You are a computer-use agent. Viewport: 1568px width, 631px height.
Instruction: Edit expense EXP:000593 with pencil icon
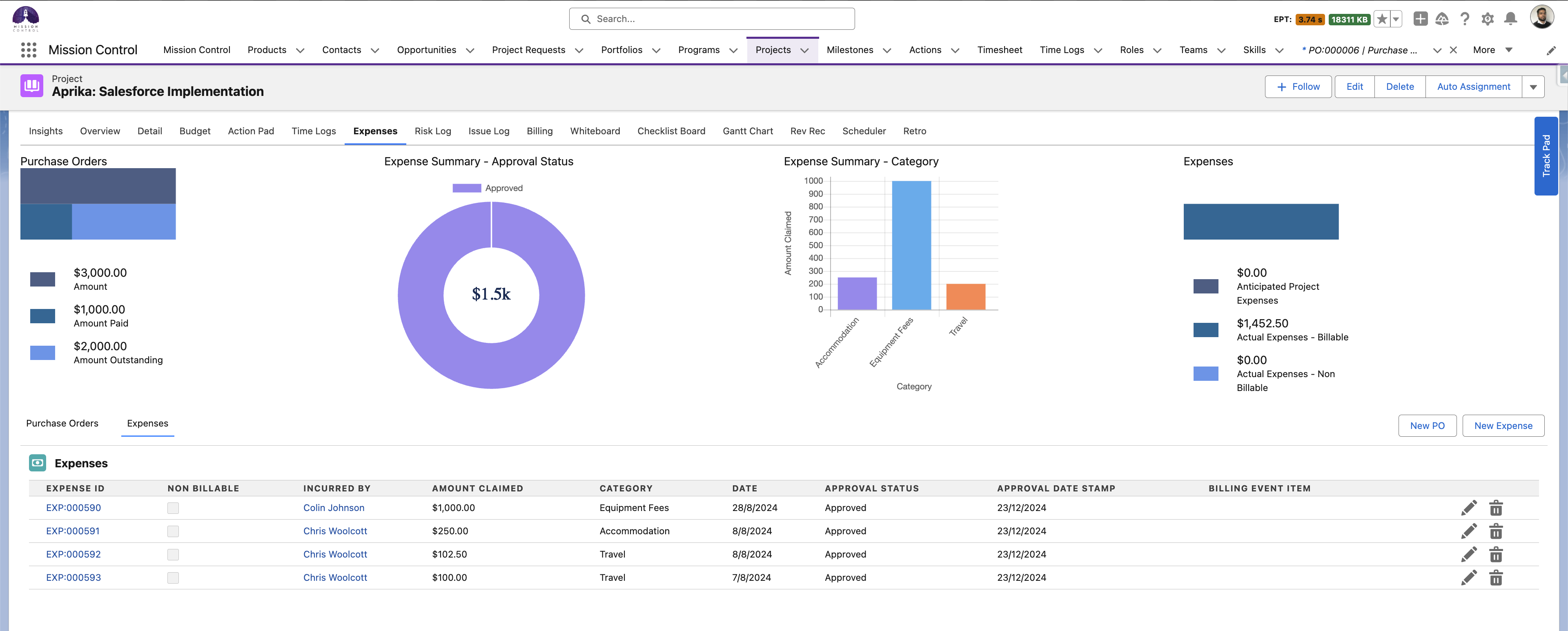click(1469, 578)
